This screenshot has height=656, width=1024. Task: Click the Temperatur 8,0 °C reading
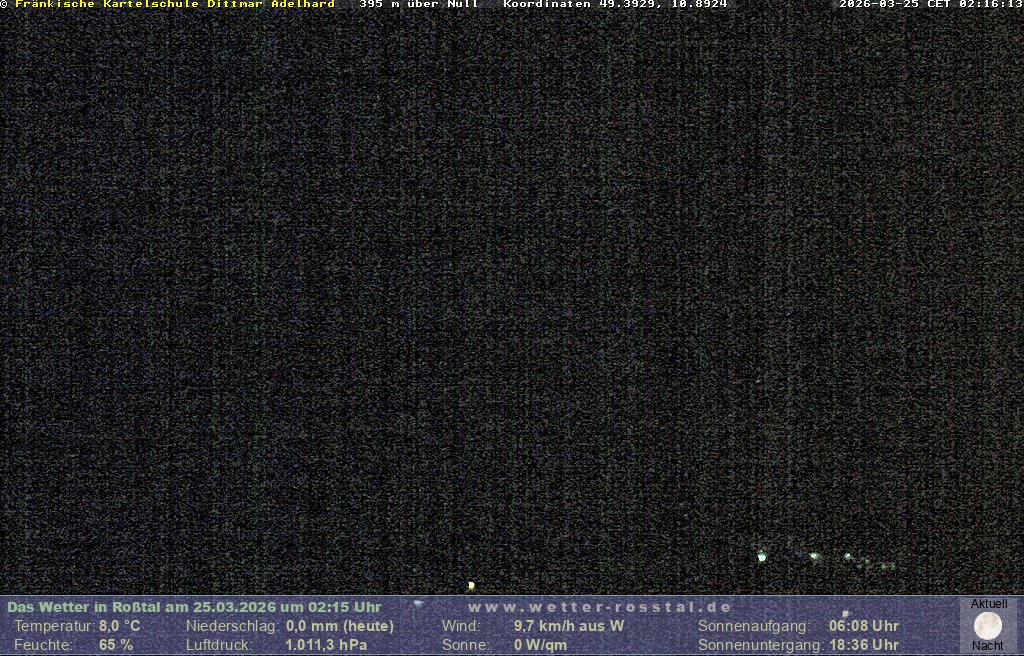pos(119,626)
